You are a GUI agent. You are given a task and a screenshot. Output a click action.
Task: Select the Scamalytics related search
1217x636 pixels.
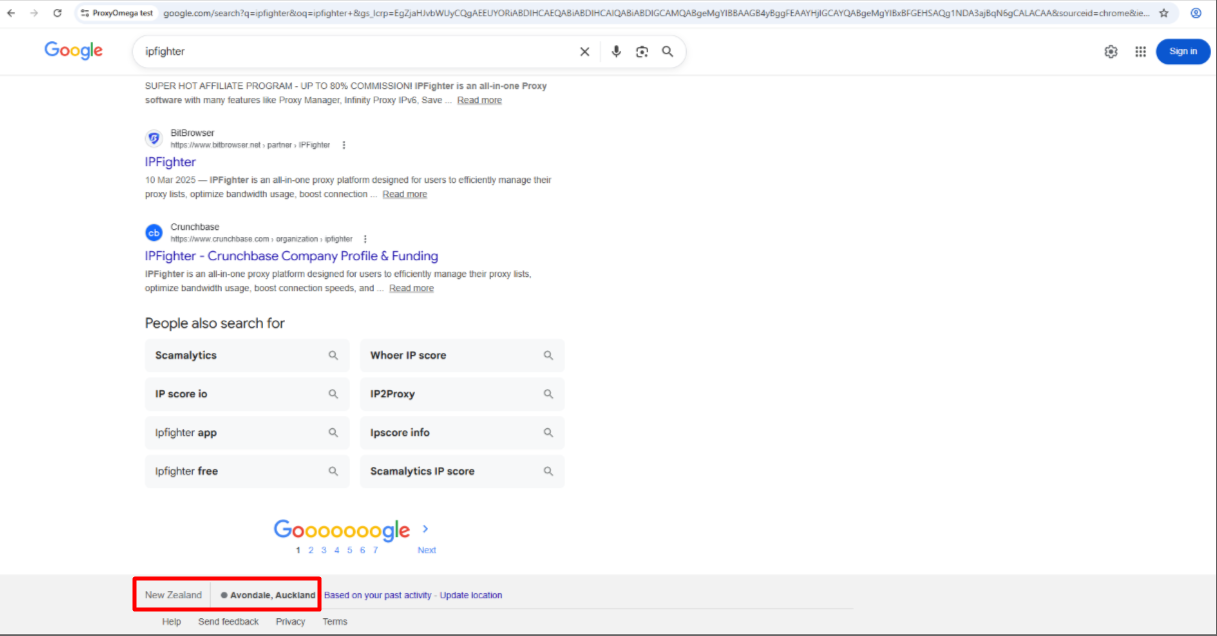click(247, 355)
